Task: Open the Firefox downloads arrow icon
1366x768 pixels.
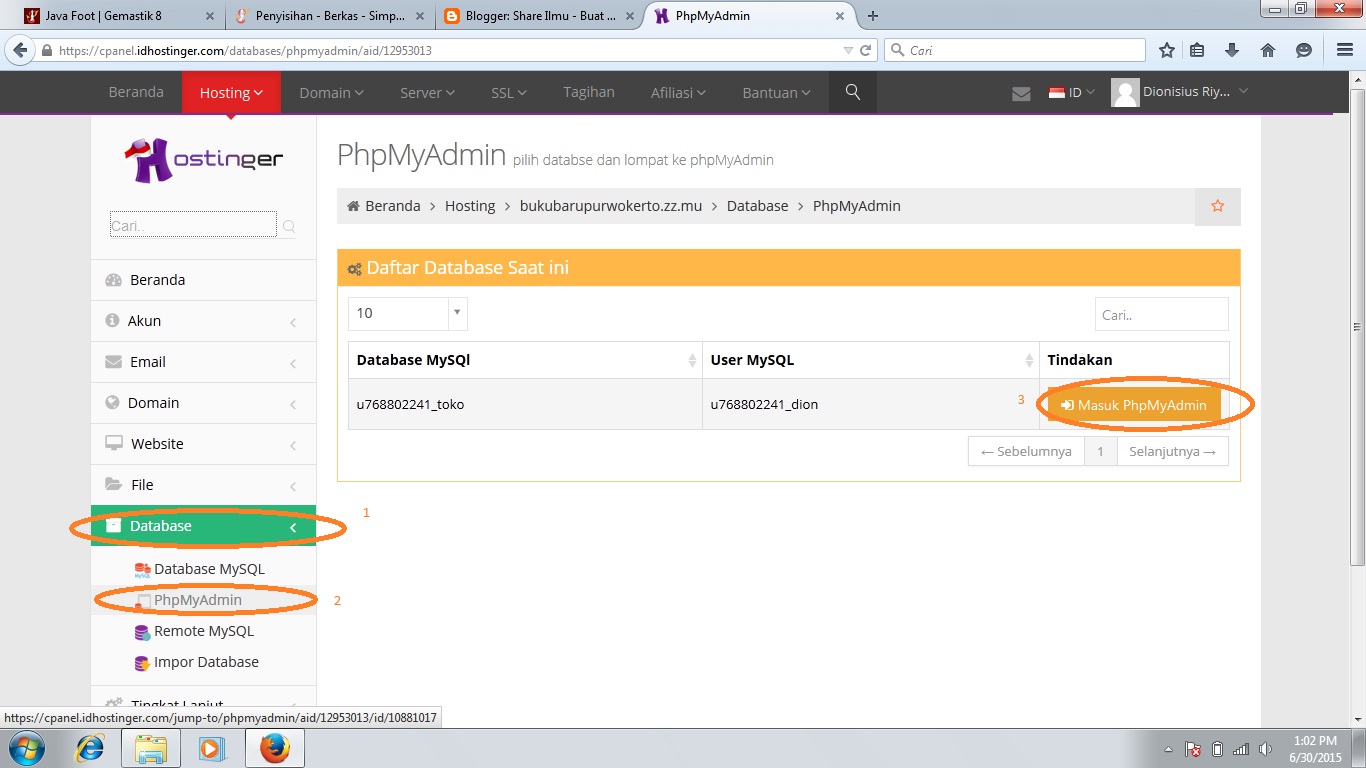Action: [x=1232, y=50]
